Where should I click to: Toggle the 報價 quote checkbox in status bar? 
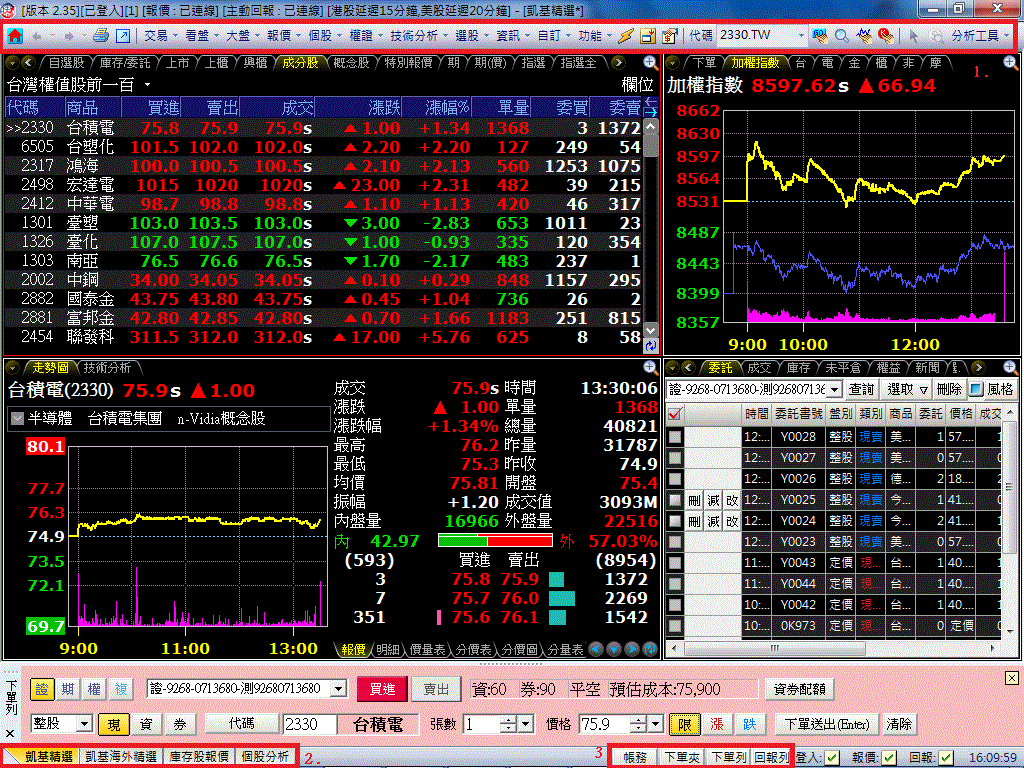click(x=889, y=757)
